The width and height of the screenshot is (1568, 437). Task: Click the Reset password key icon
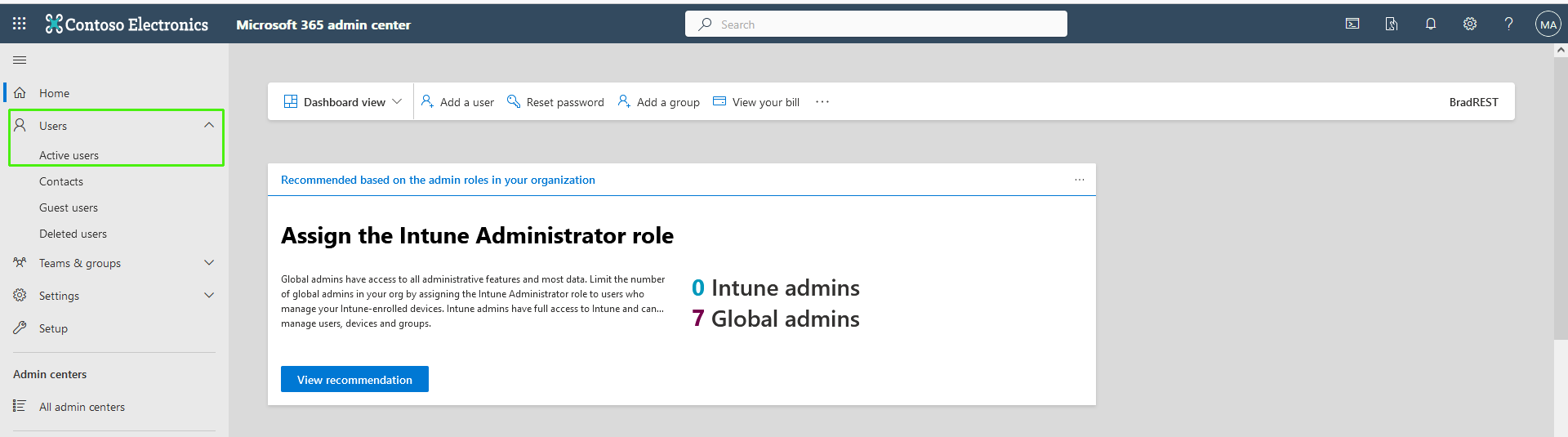tap(514, 101)
